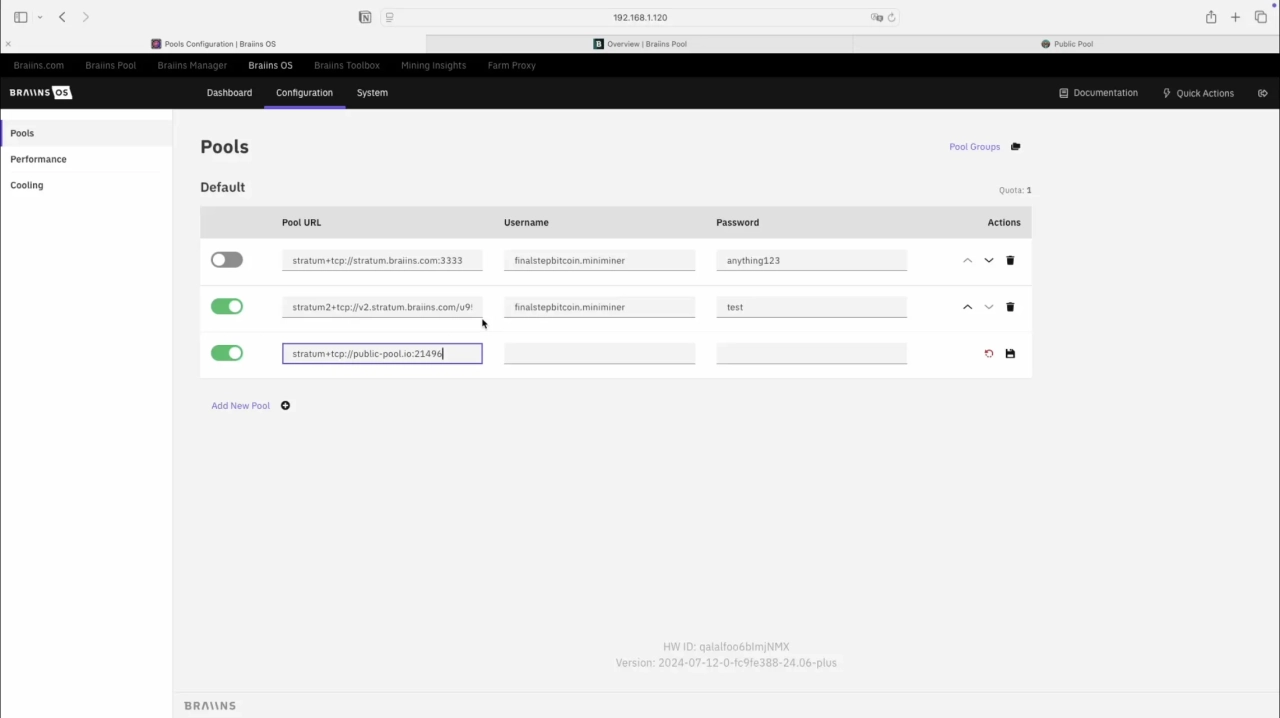Reload the page in the address bar
This screenshot has width=1280, height=718.
892,17
